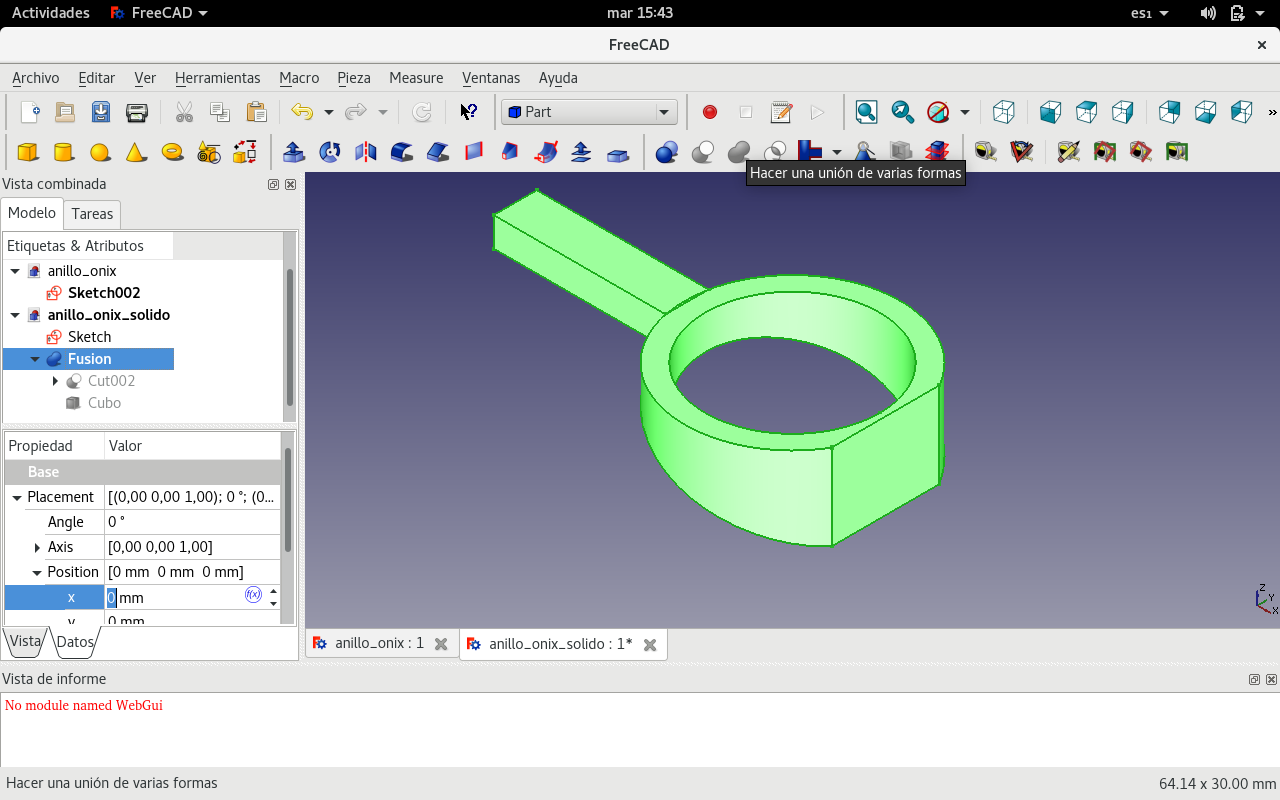Viewport: 1280px width, 800px height.
Task: Undo the last action
Action: [301, 112]
